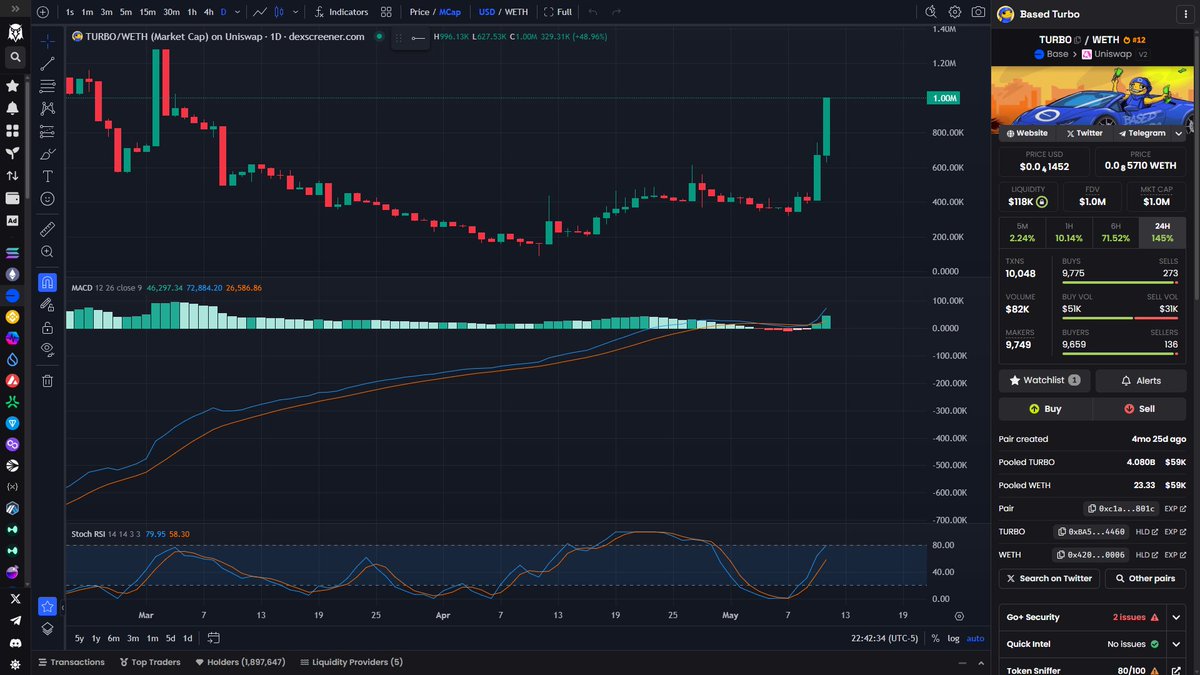Switch chart to Price mode
The width and height of the screenshot is (1200, 675).
pos(419,12)
